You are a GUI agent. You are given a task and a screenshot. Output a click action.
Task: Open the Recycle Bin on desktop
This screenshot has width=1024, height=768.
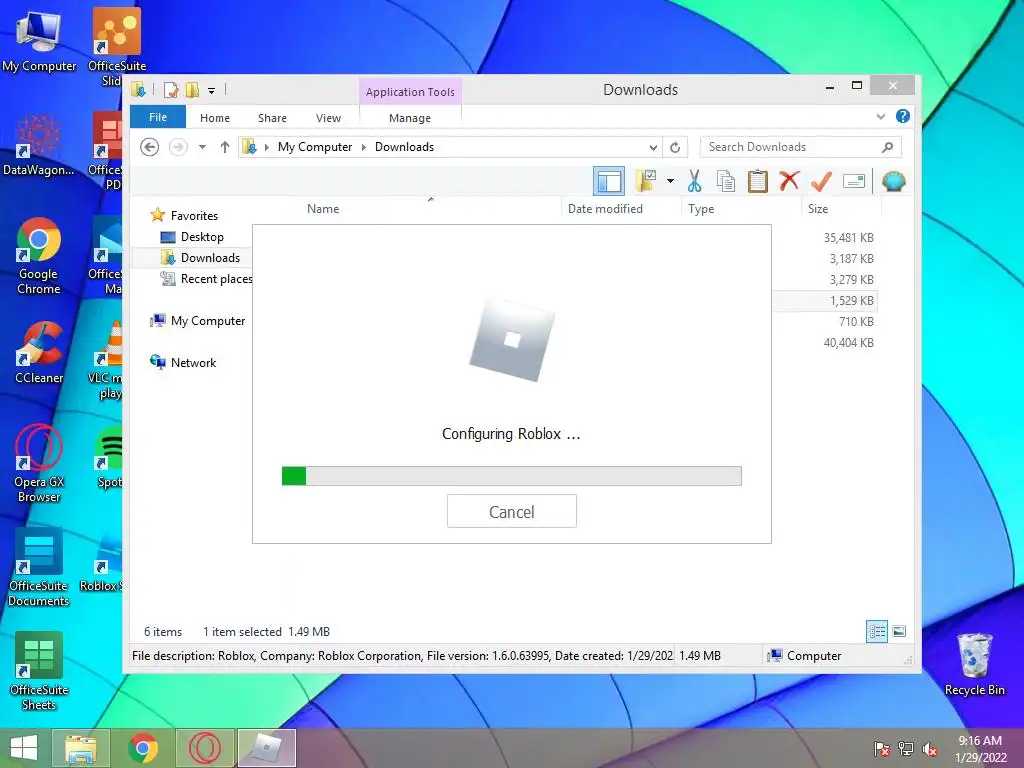pyautogui.click(x=974, y=665)
